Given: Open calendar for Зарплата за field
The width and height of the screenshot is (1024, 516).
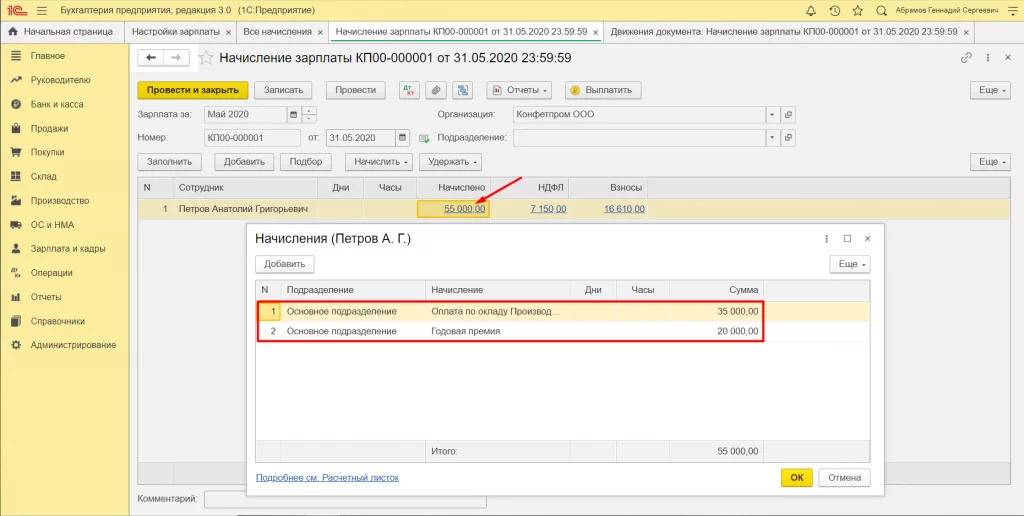Looking at the screenshot, I should [293, 114].
